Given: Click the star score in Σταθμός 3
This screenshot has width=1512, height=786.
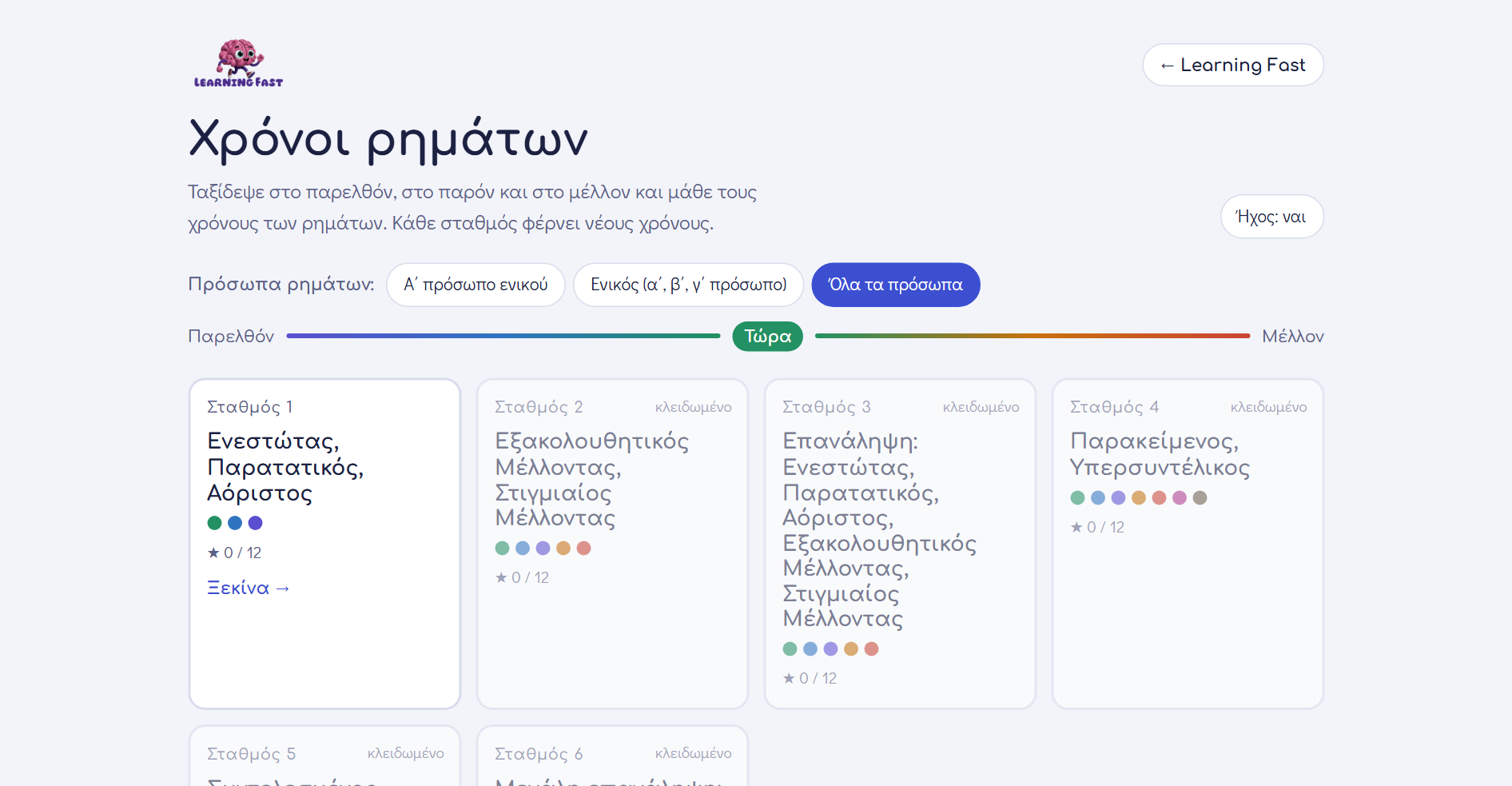Looking at the screenshot, I should (810, 678).
